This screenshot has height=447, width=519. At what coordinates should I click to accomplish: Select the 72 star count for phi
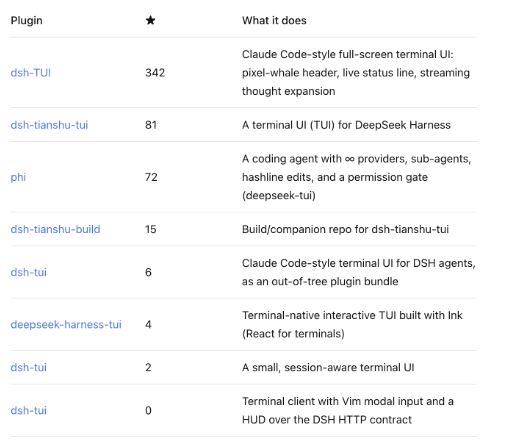click(151, 177)
